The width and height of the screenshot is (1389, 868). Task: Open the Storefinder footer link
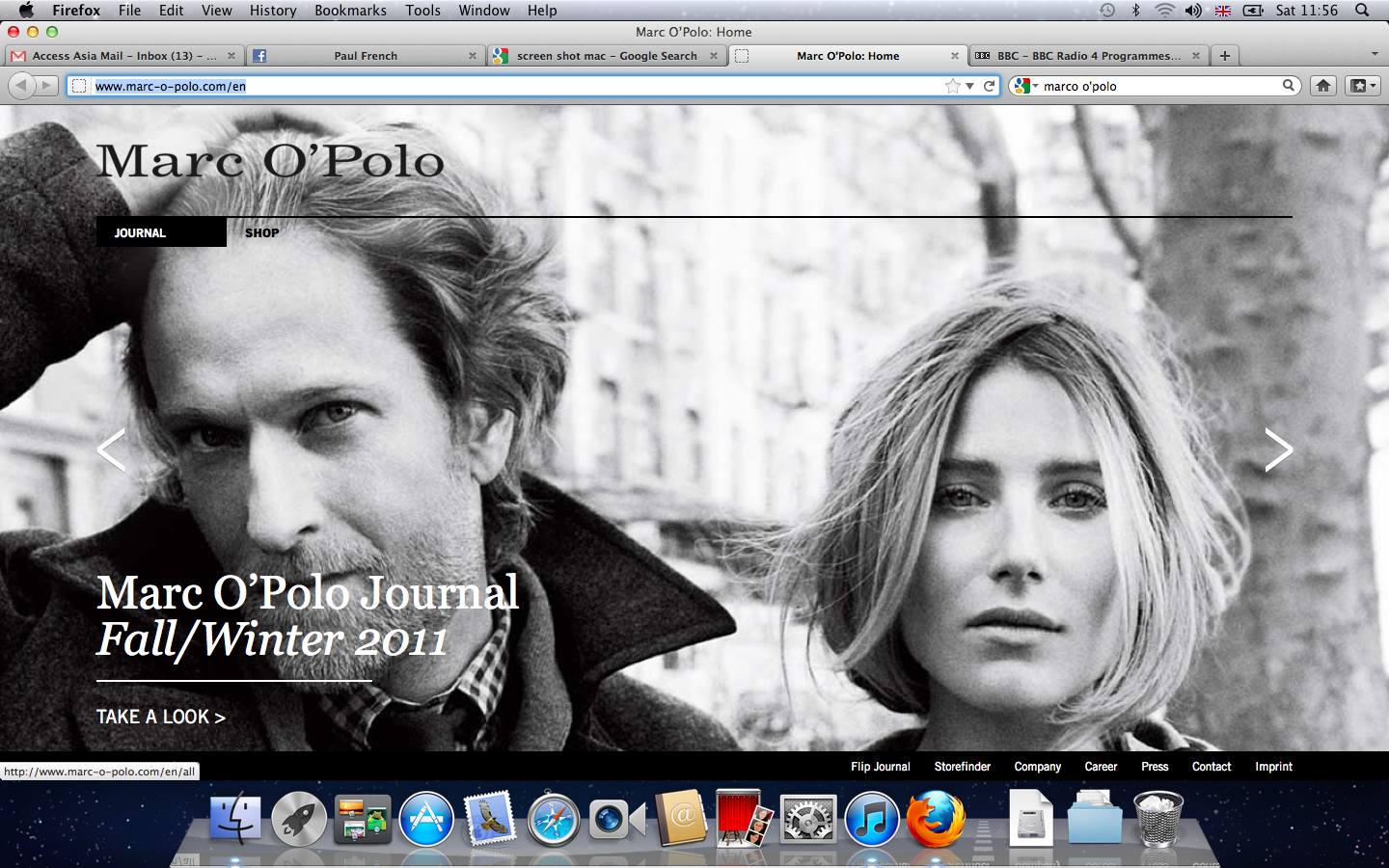click(x=962, y=767)
